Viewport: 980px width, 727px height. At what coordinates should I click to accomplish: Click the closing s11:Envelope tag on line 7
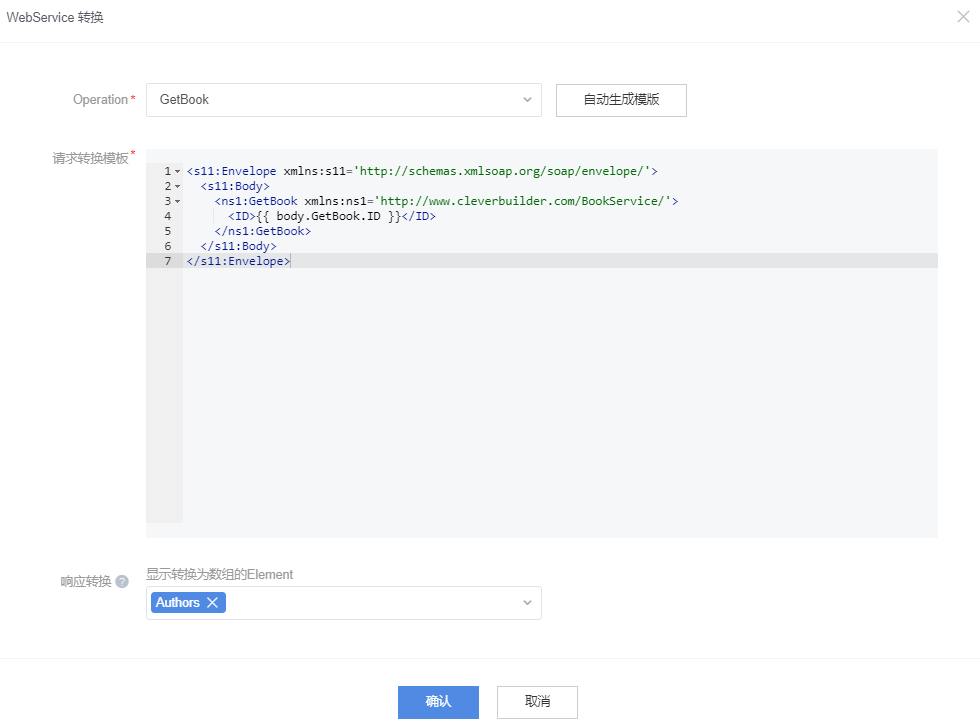click(x=238, y=261)
